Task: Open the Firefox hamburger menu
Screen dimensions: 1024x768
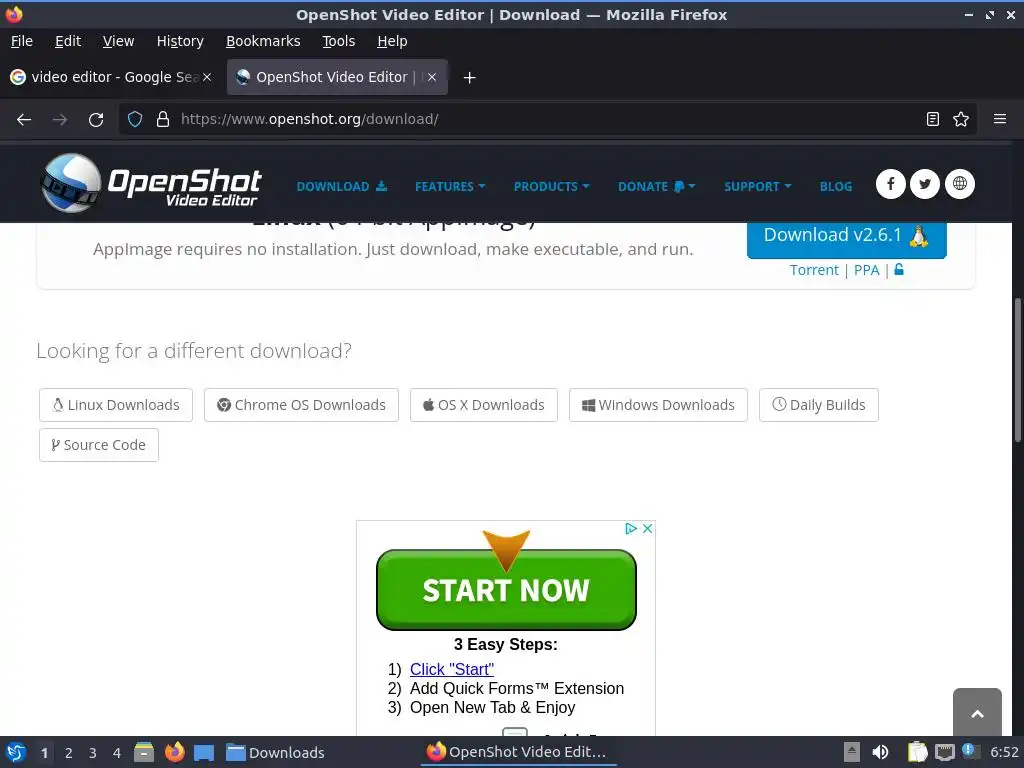Action: click(x=1000, y=120)
